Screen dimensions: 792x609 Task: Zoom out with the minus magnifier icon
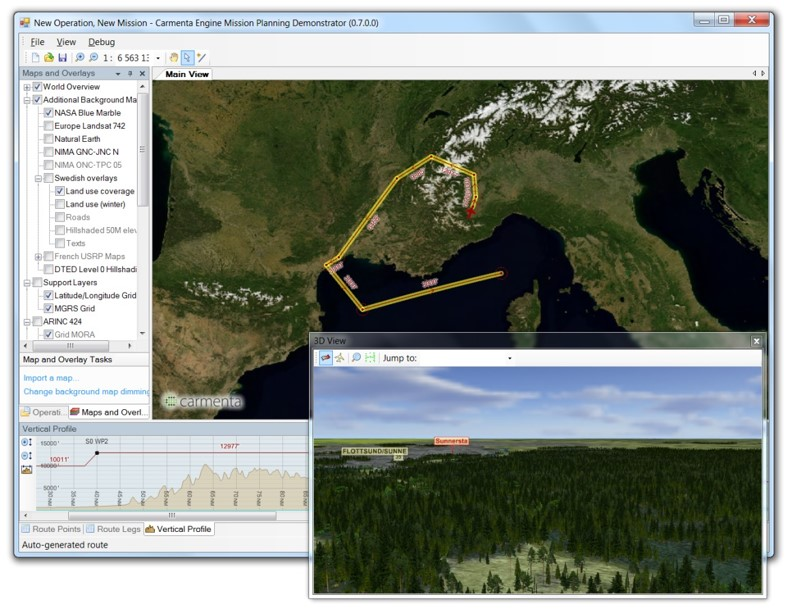(x=93, y=58)
